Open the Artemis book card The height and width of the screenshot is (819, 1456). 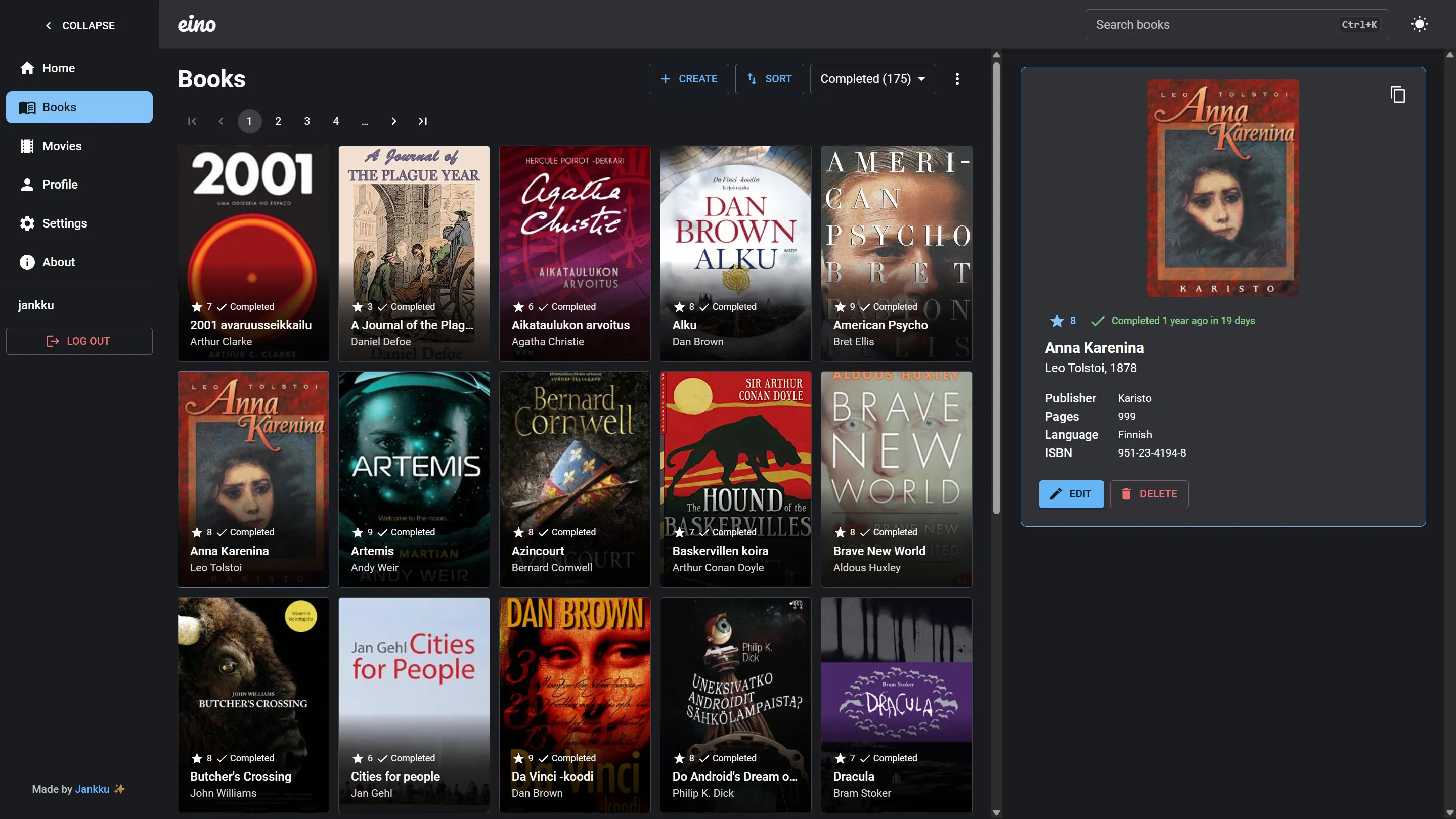(414, 479)
